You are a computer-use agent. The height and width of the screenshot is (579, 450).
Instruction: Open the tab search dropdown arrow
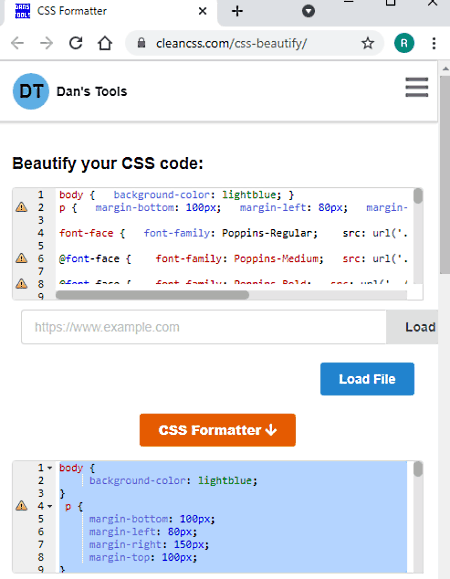point(308,11)
